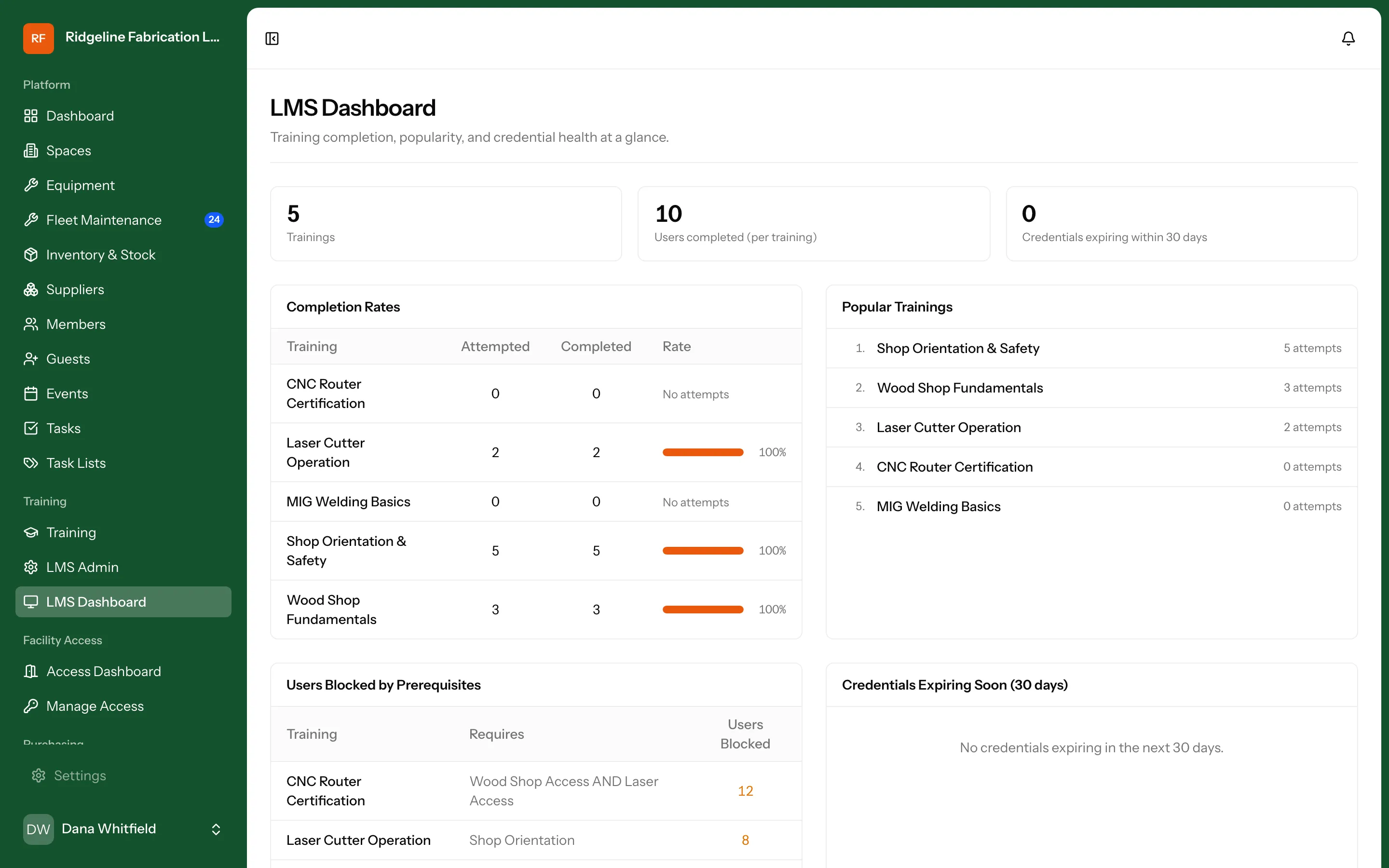Open the Ridgeline Fabrication organization switcher
1389x868 pixels.
click(123, 39)
